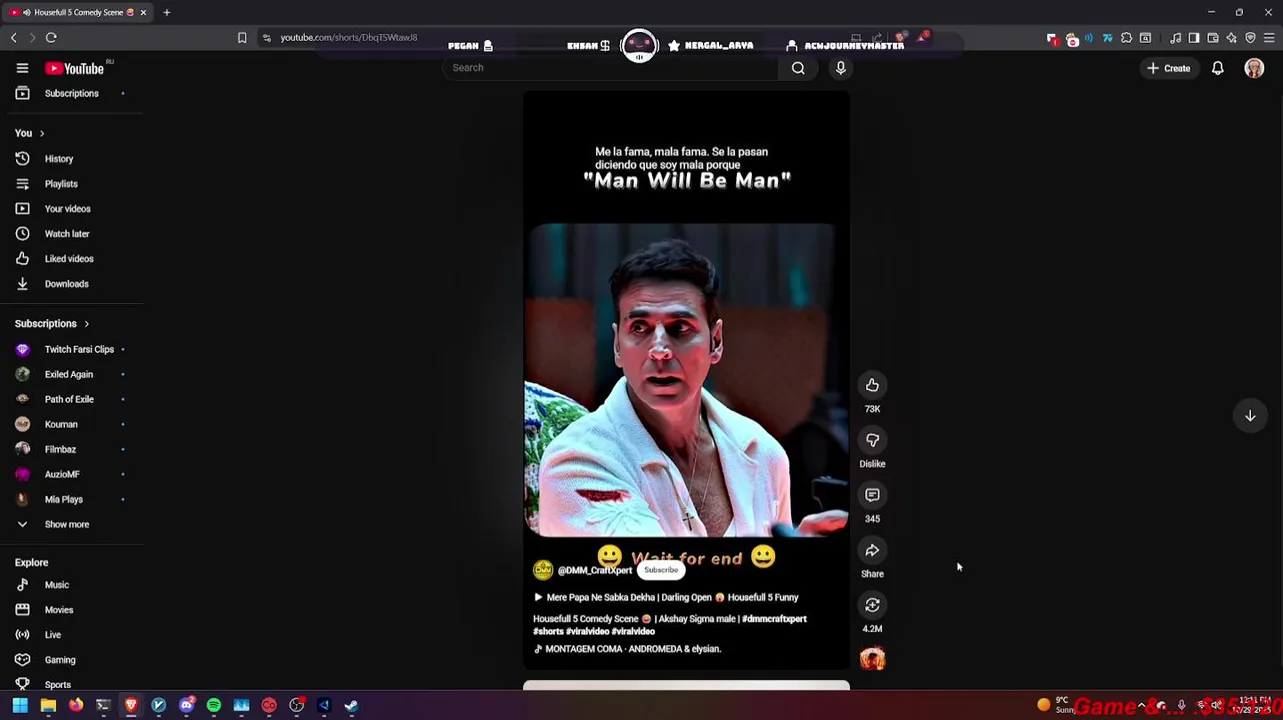Close the Housefull 5 Comedy Scene tab
1283x720 pixels.
click(x=143, y=12)
